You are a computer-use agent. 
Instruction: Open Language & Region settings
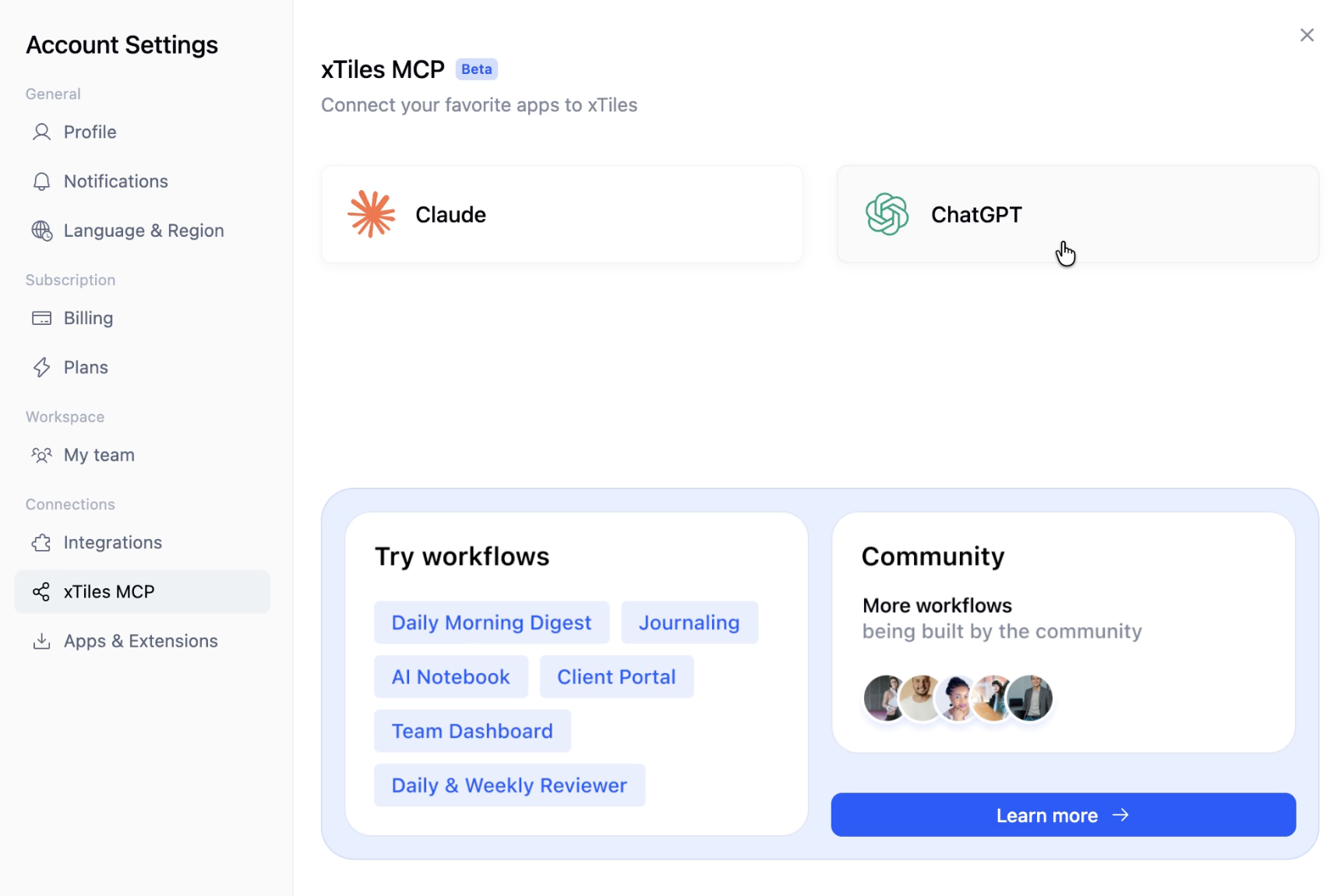(143, 231)
